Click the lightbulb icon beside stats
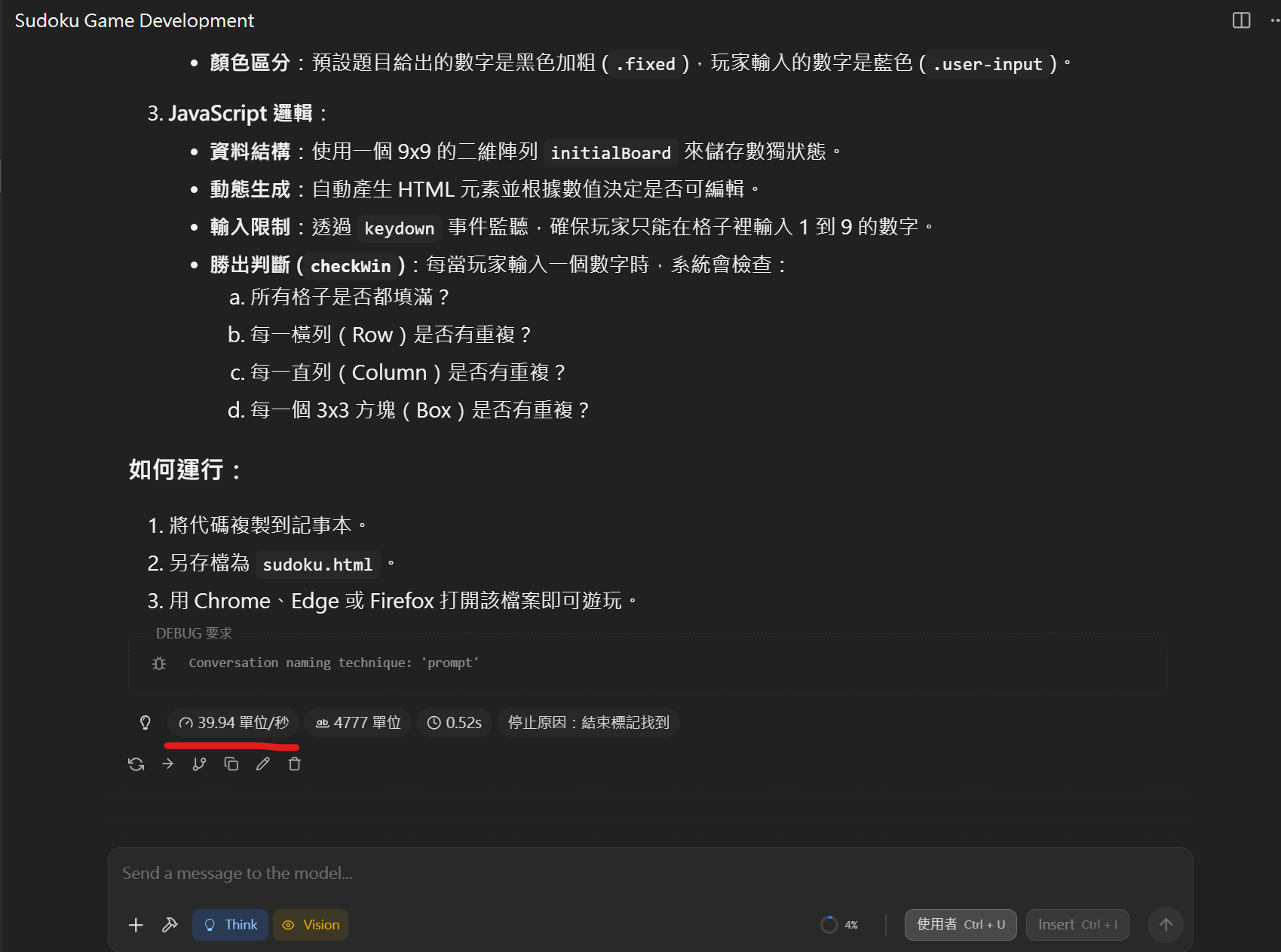This screenshot has width=1281, height=952. tap(146, 723)
